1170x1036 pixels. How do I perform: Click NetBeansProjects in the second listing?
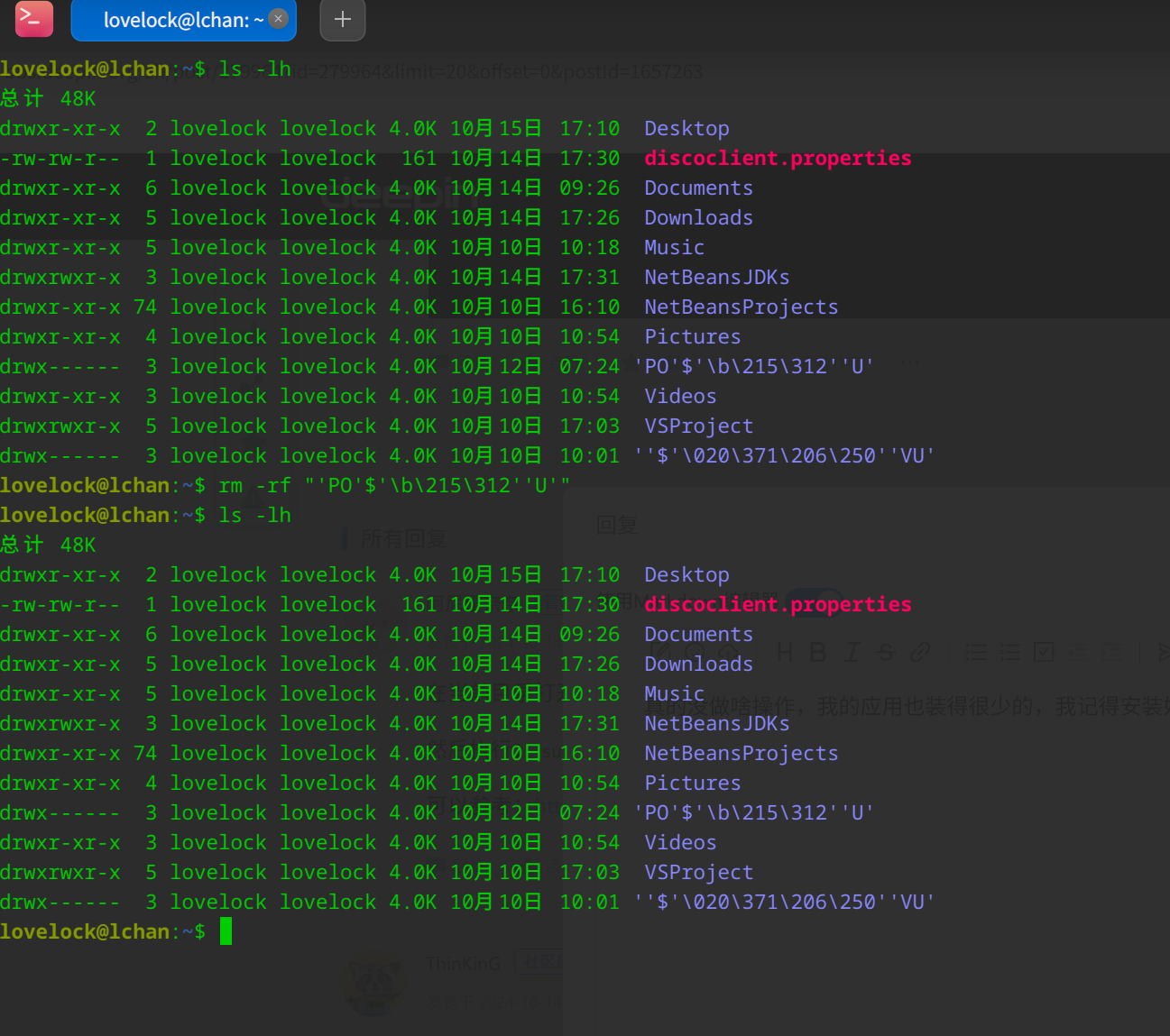pyautogui.click(x=741, y=753)
